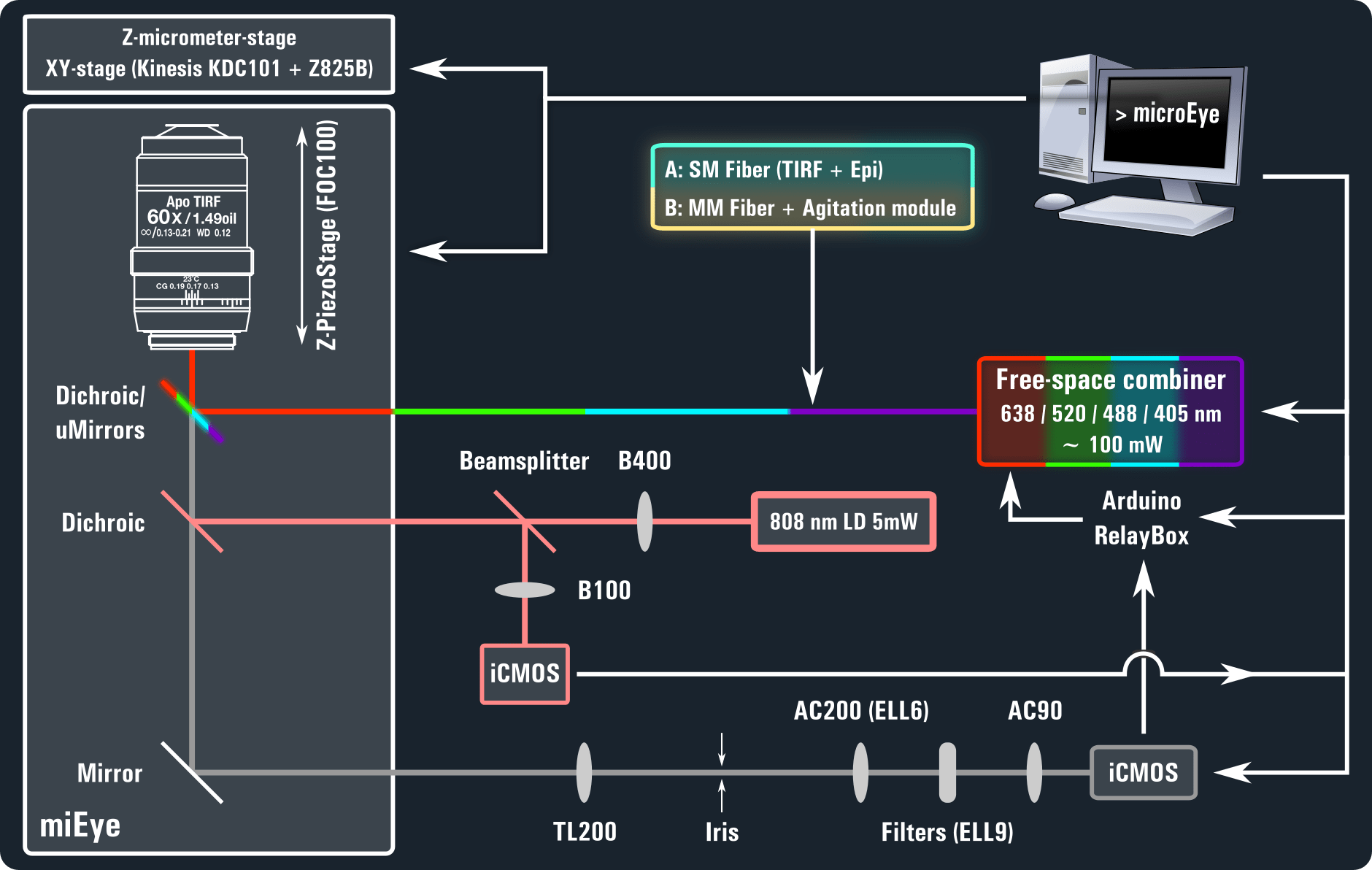Click the SM Fiber / MM Fiber box
This screenshot has height=870, width=1372.
[813, 188]
